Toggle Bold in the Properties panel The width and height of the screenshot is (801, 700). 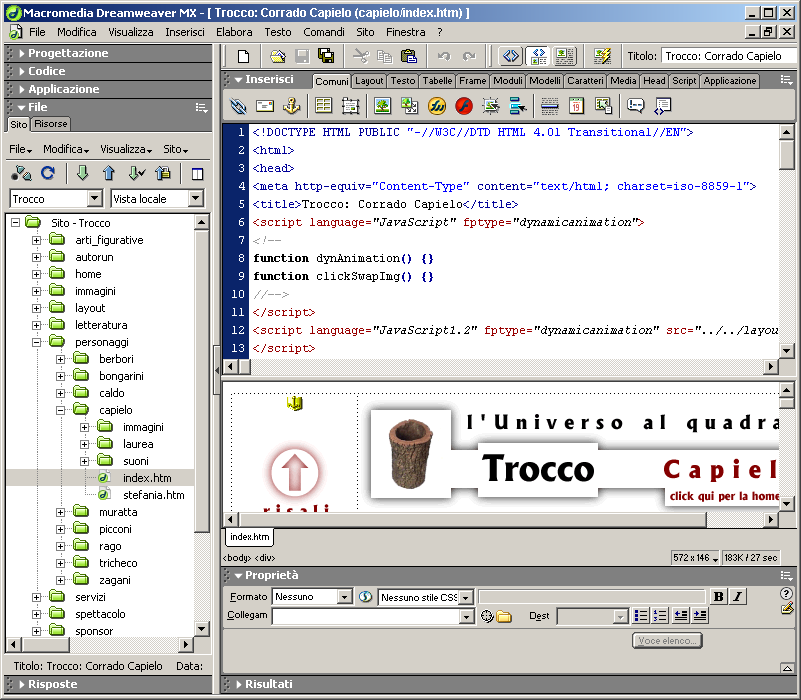[x=718, y=597]
